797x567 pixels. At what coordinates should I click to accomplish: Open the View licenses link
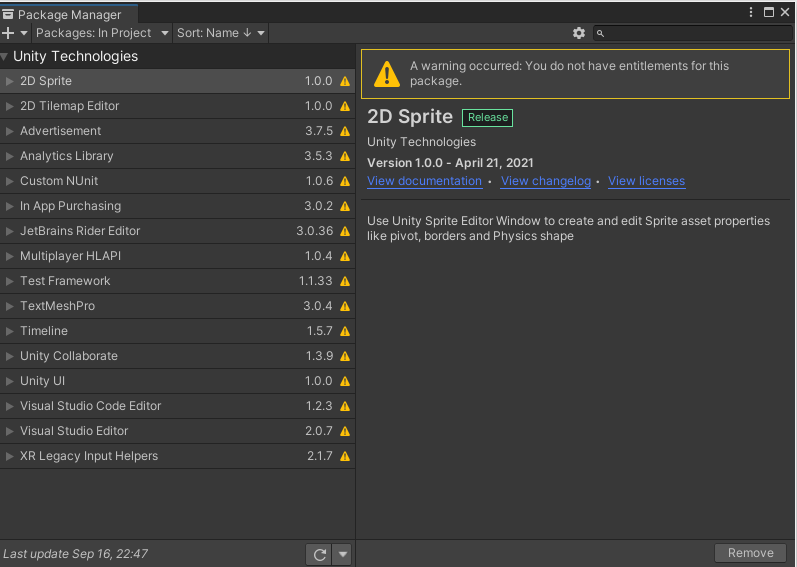[x=647, y=181]
